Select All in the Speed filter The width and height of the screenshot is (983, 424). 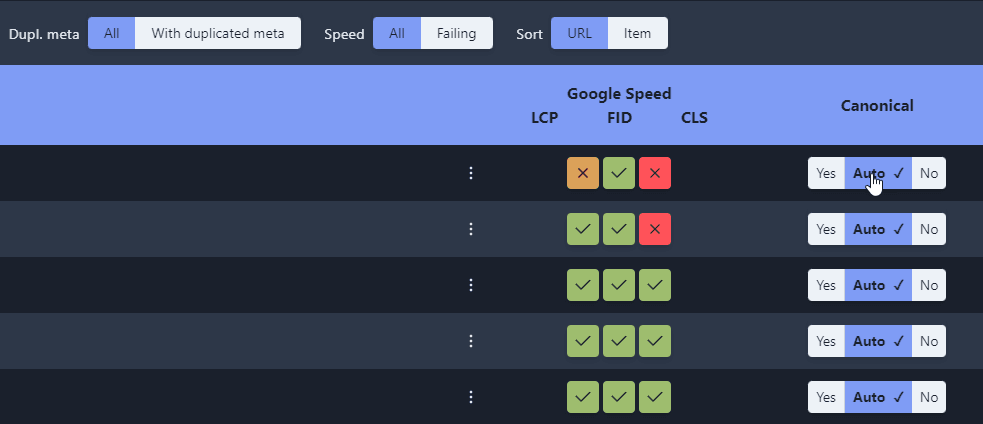pos(397,33)
